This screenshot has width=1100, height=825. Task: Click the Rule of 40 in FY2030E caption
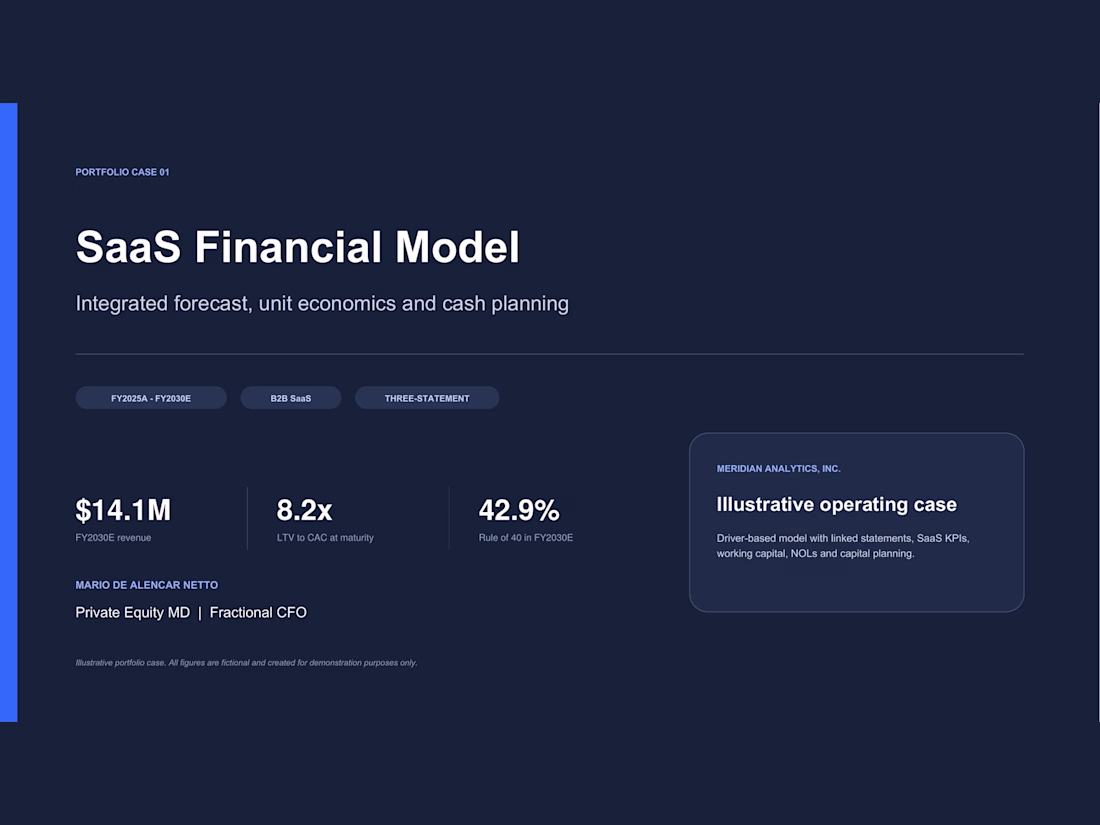(x=525, y=537)
